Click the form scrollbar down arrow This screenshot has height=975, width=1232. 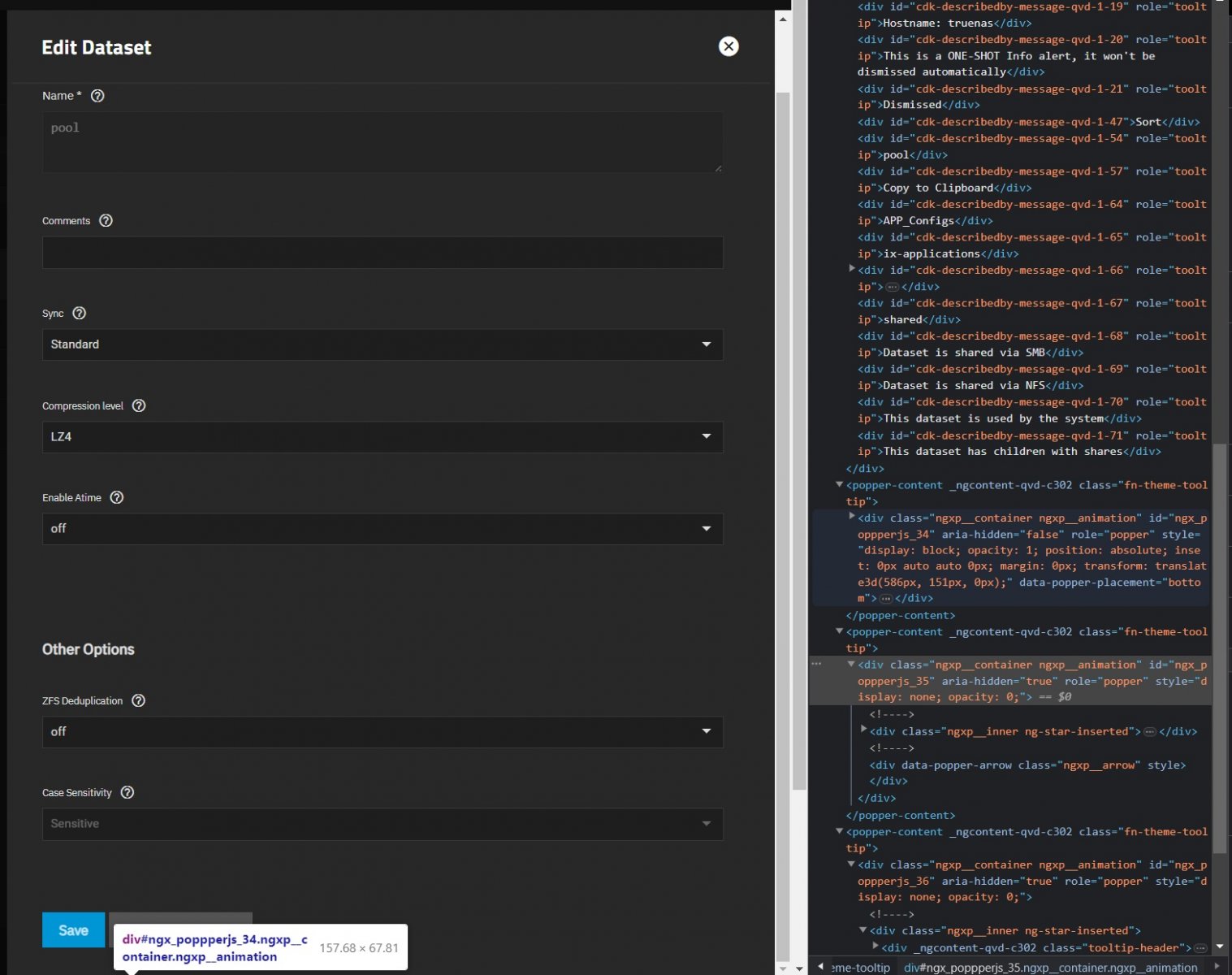(x=783, y=968)
